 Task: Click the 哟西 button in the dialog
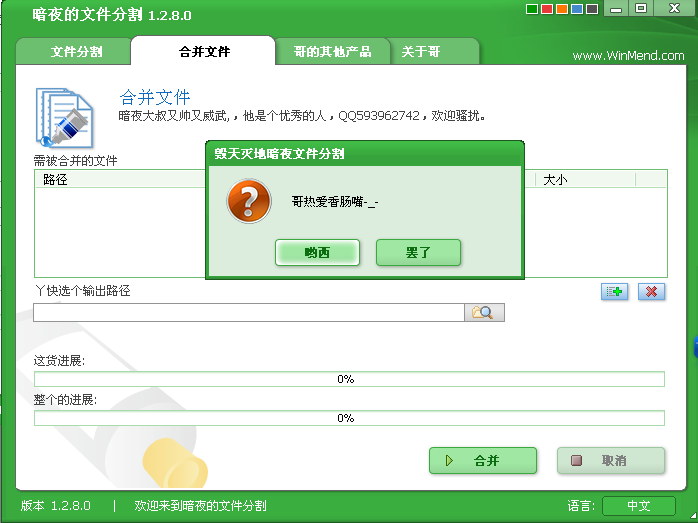pos(317,253)
